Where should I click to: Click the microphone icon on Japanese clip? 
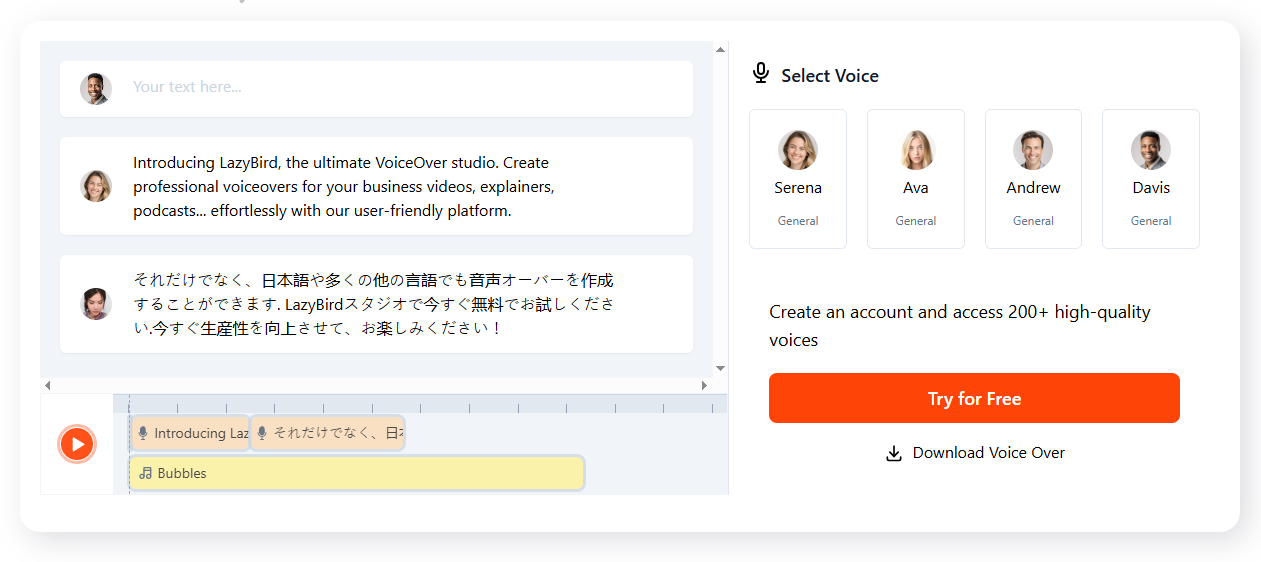[262, 433]
